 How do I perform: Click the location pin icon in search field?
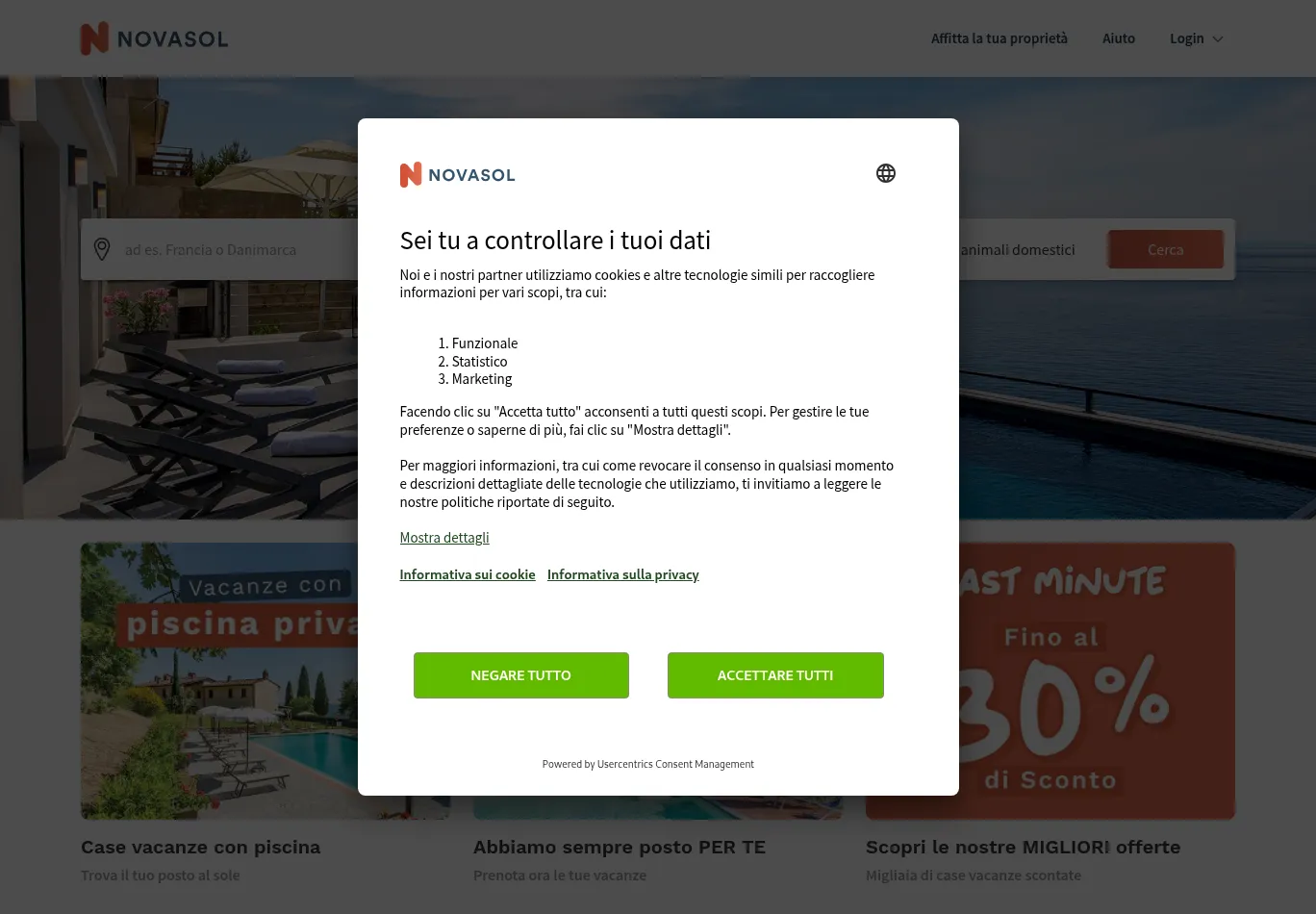coord(102,249)
